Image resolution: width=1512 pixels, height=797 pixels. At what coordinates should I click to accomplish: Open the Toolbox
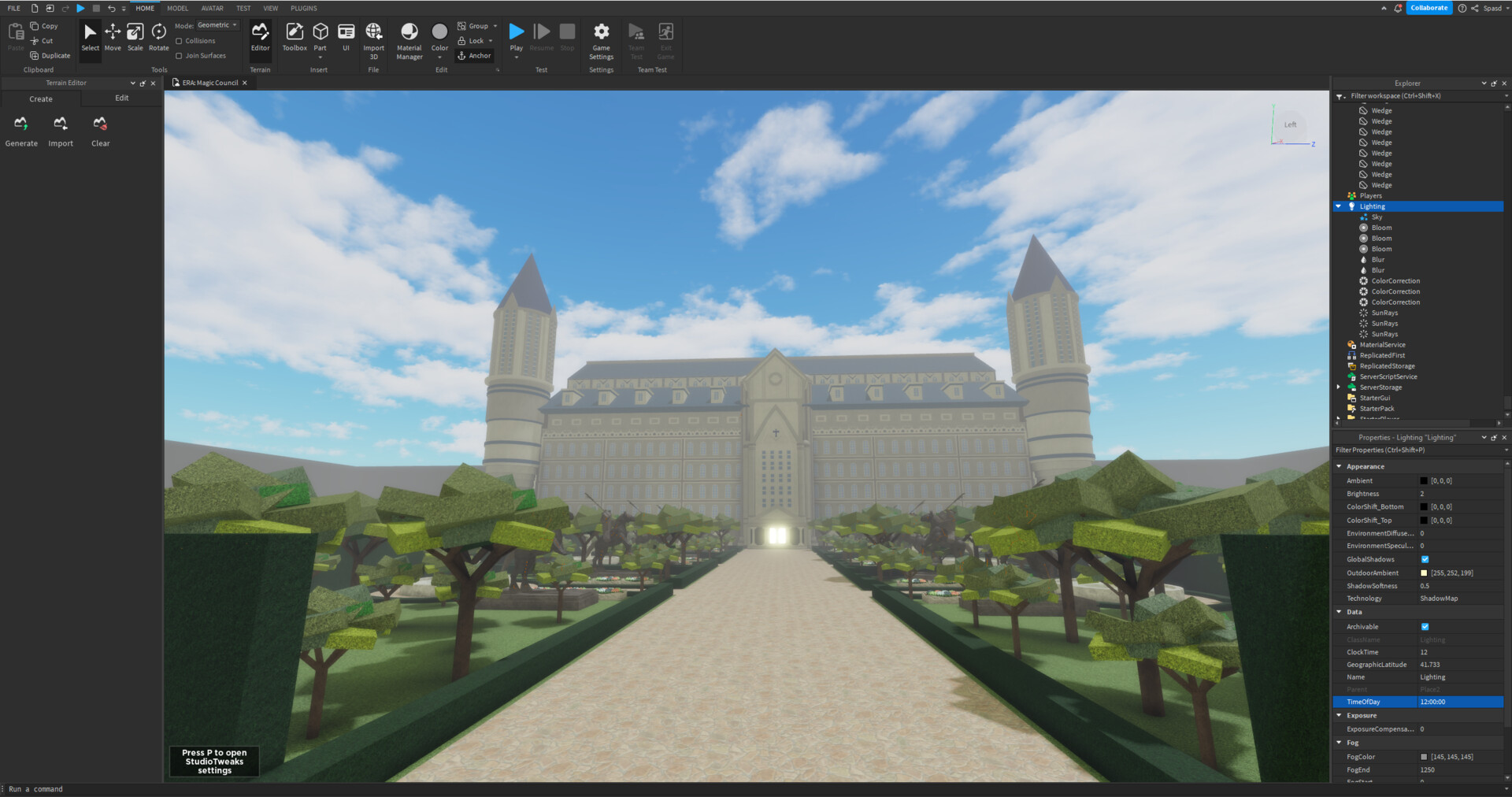coord(294,36)
